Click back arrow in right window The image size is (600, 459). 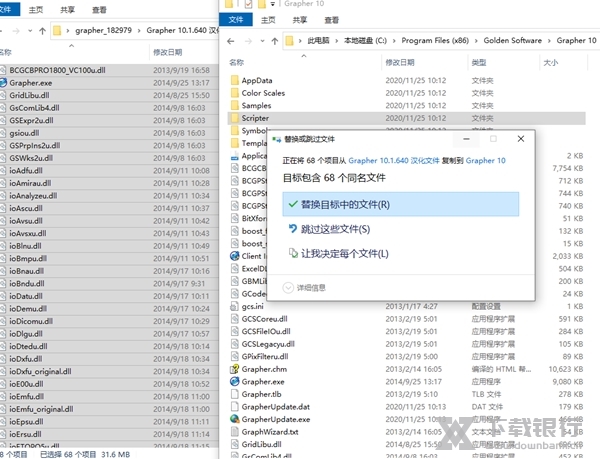coord(230,41)
